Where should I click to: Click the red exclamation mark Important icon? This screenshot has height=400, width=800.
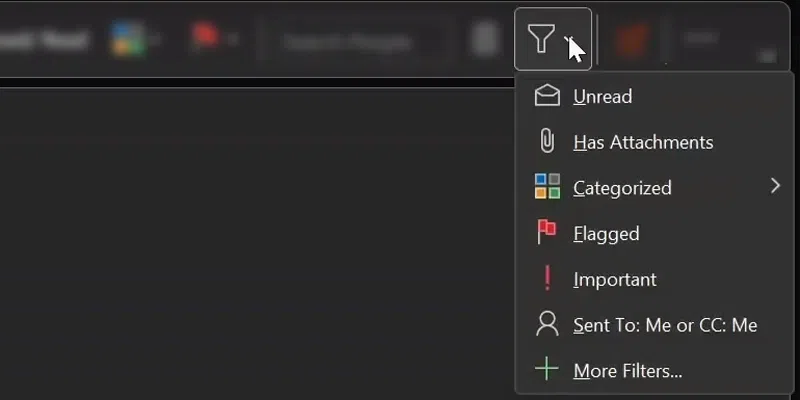click(547, 279)
